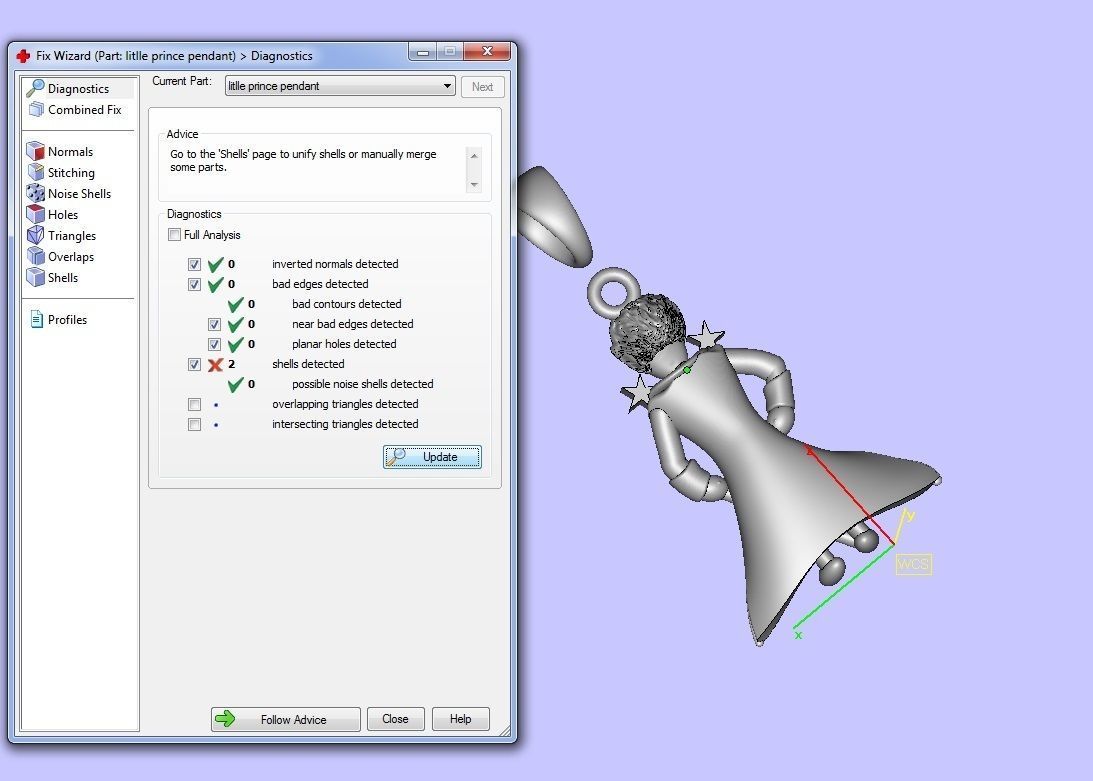Image resolution: width=1093 pixels, height=781 pixels.
Task: Click the Advice box scroll up arrow
Action: (x=474, y=155)
